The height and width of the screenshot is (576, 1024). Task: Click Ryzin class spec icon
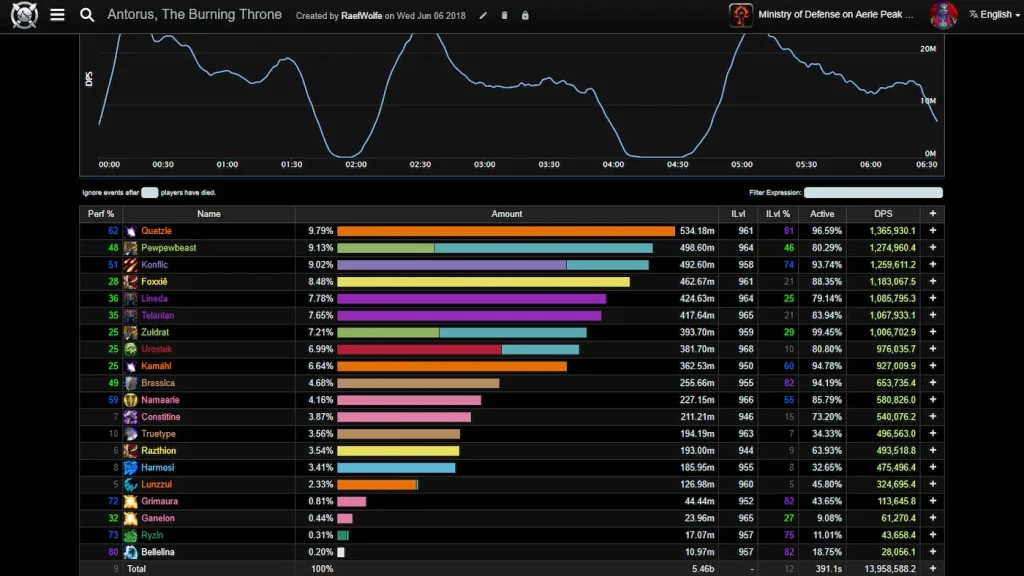[x=131, y=535]
